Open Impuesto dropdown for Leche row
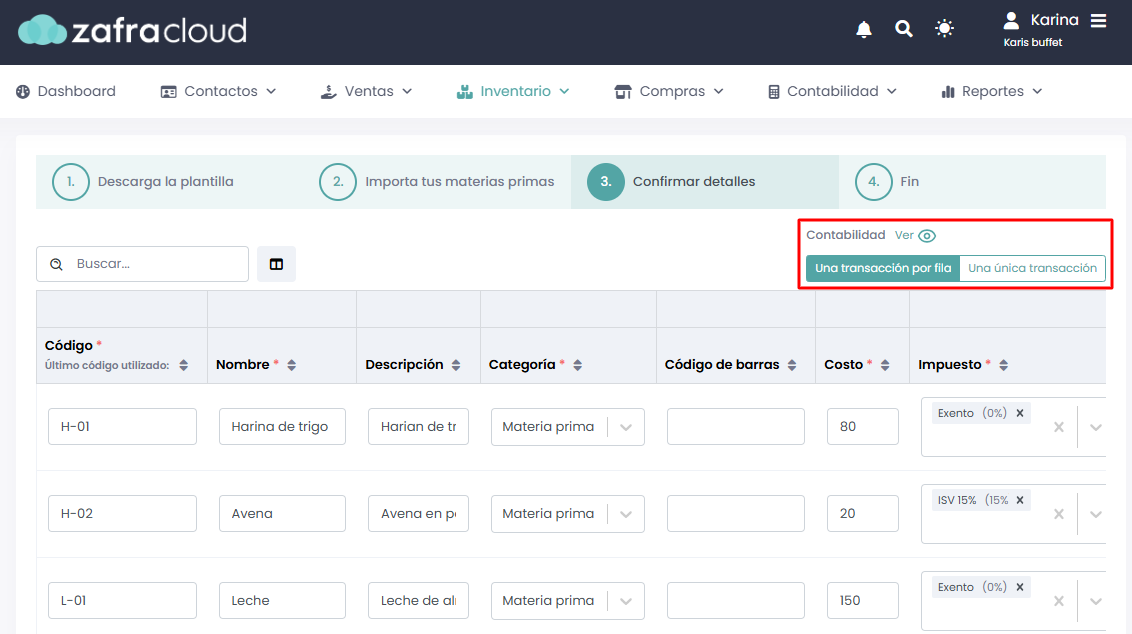The height and width of the screenshot is (634, 1132). click(x=1095, y=601)
